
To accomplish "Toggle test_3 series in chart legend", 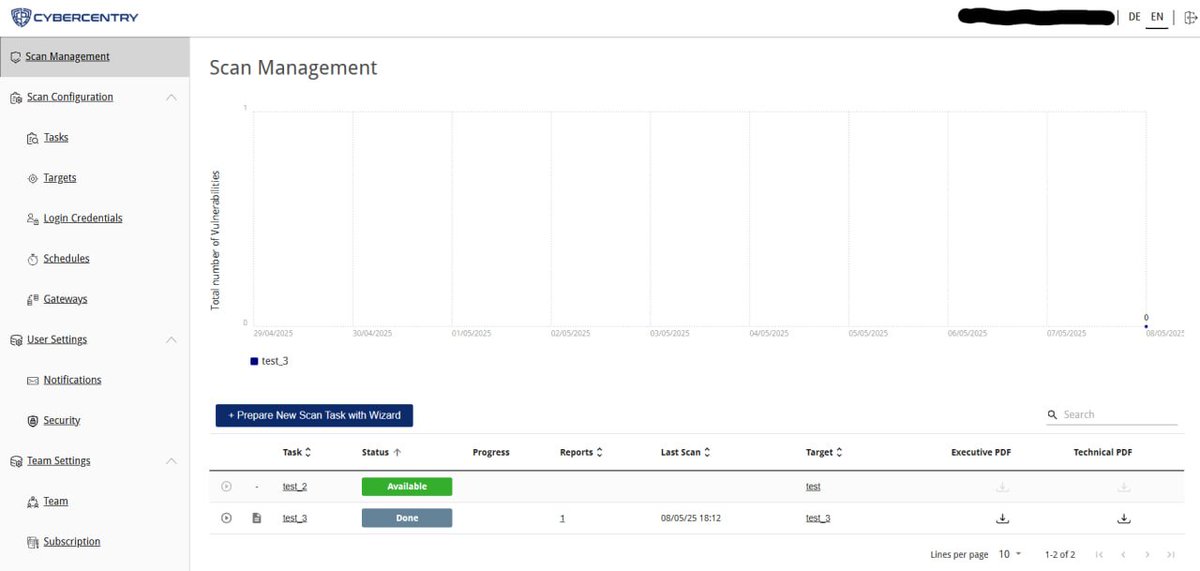I will [x=269, y=361].
